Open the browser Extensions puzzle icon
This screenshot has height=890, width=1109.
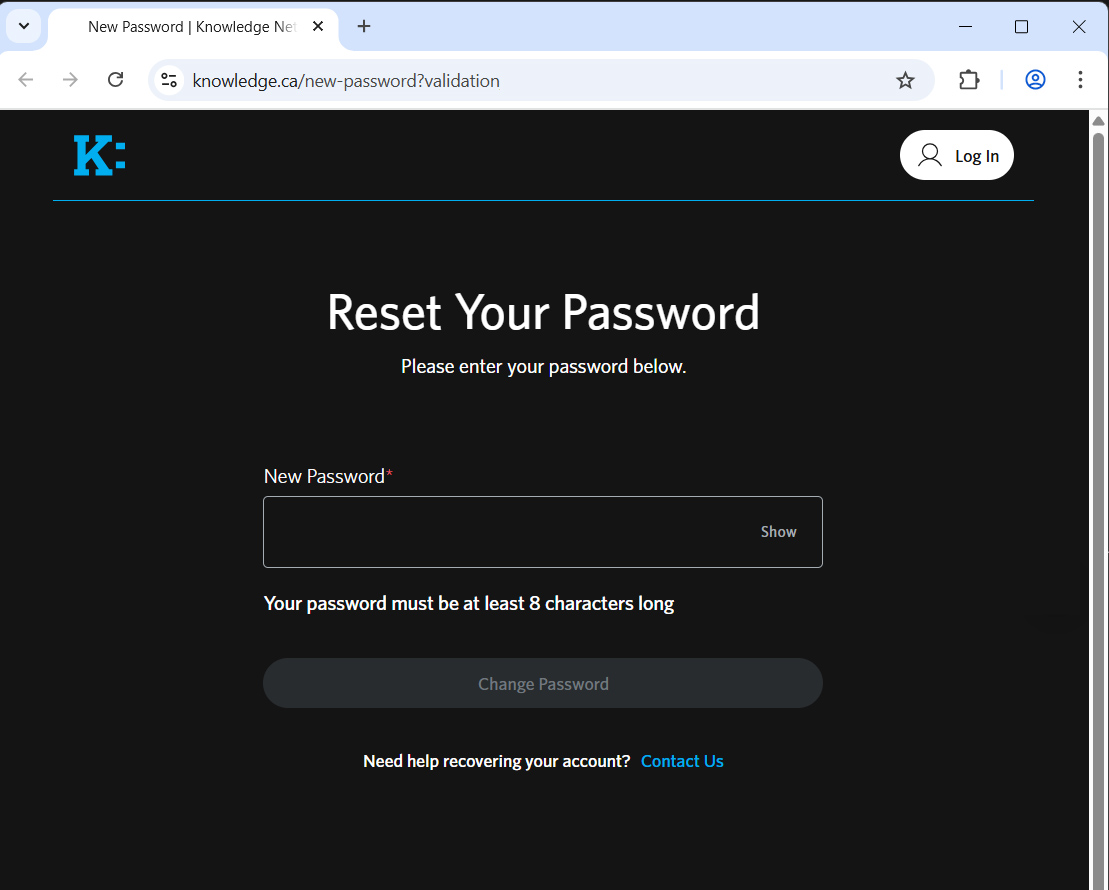click(969, 81)
